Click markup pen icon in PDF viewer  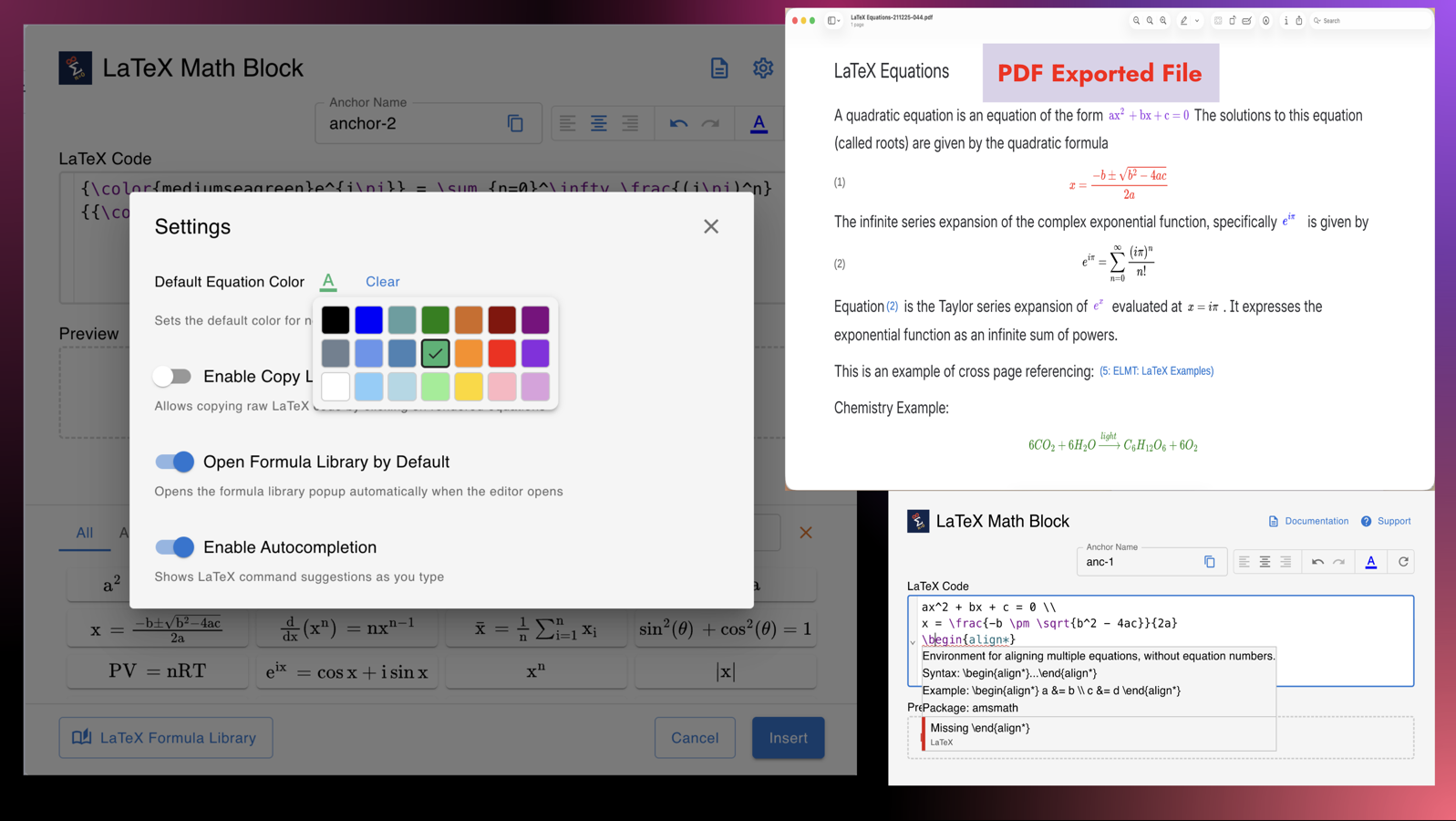(x=1183, y=20)
